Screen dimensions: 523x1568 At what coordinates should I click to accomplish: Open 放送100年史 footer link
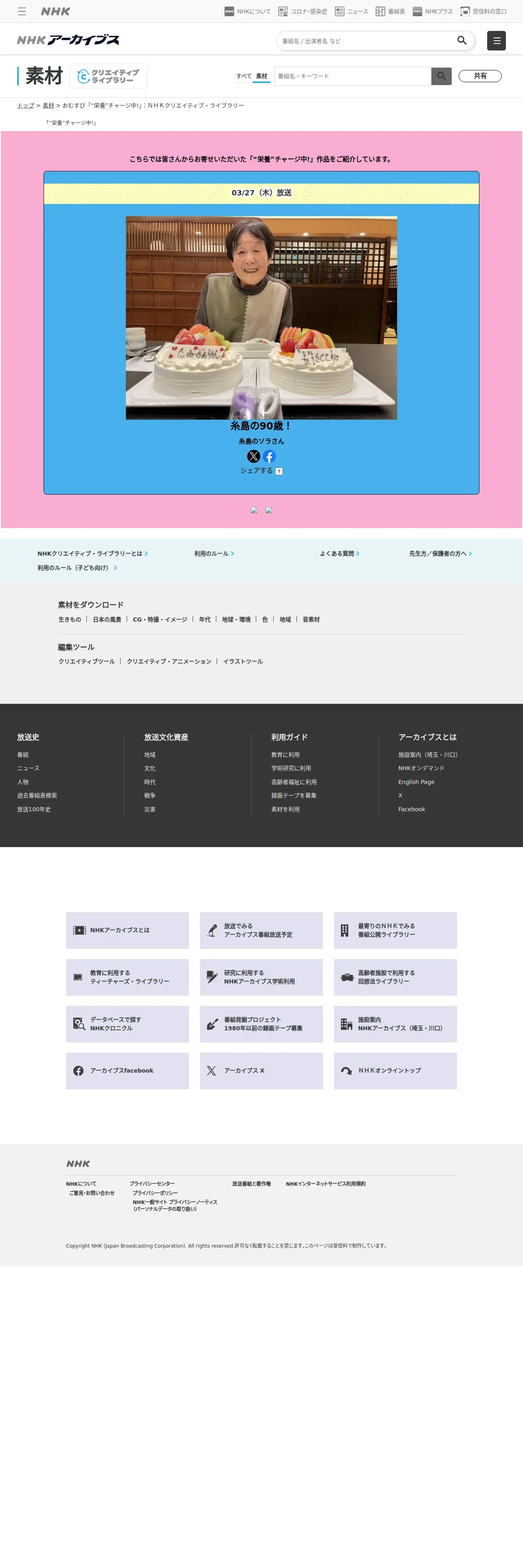pyautogui.click(x=34, y=809)
